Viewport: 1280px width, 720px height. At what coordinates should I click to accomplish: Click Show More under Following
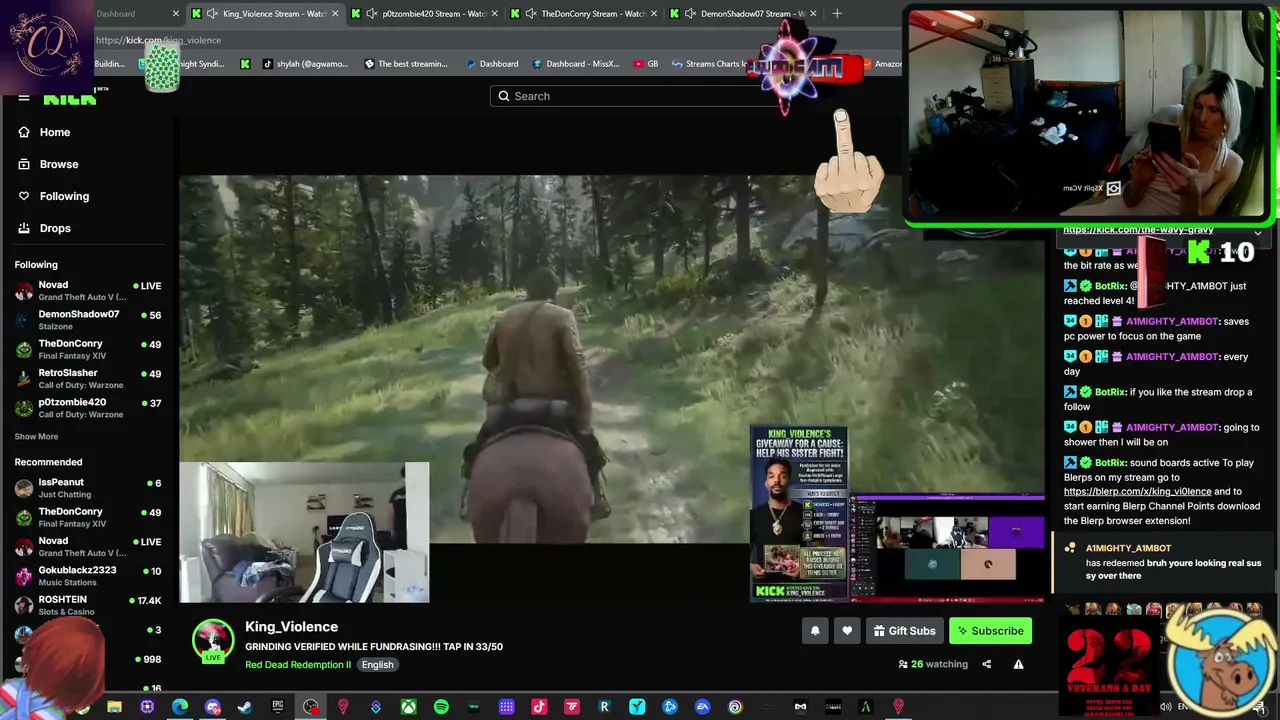(36, 437)
